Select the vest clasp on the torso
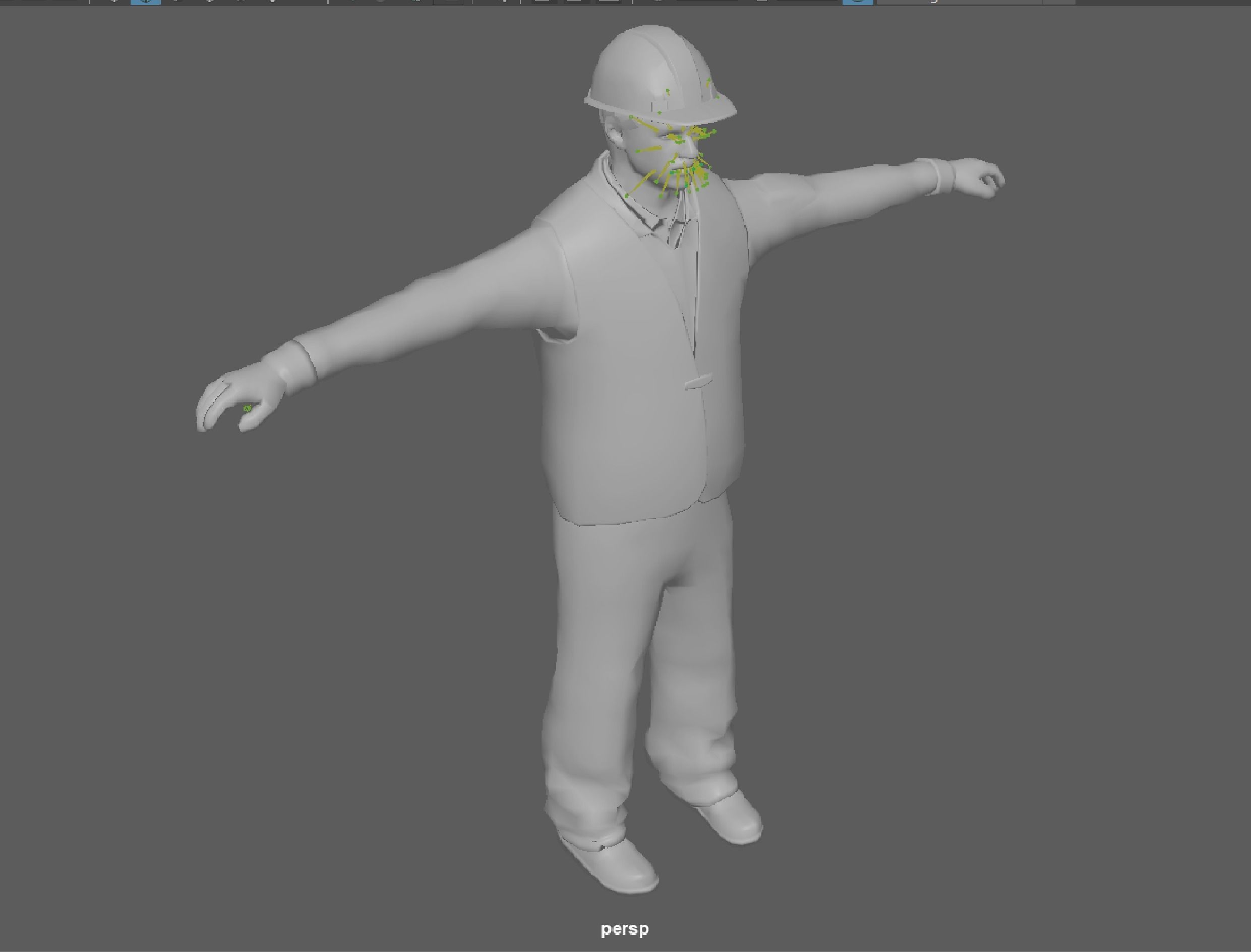 [698, 382]
